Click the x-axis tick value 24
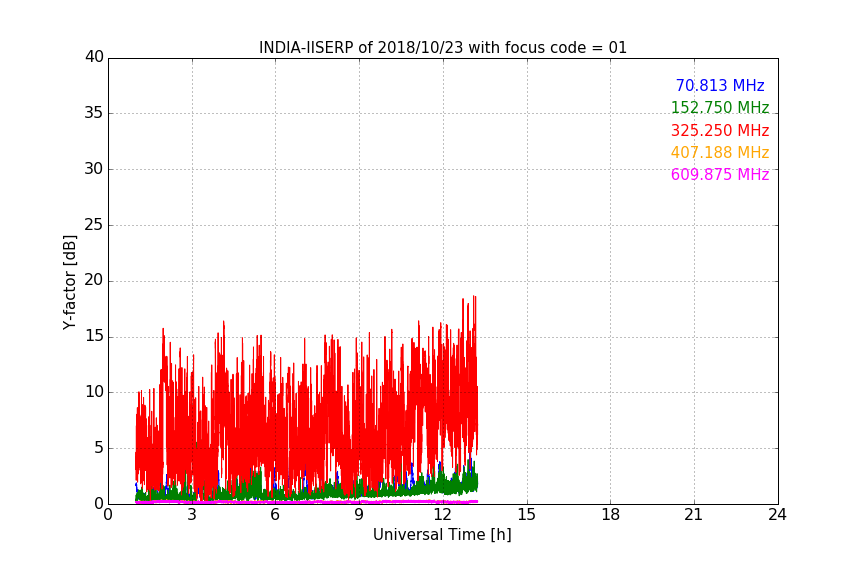Screen dimensions: 864x576 [777, 515]
